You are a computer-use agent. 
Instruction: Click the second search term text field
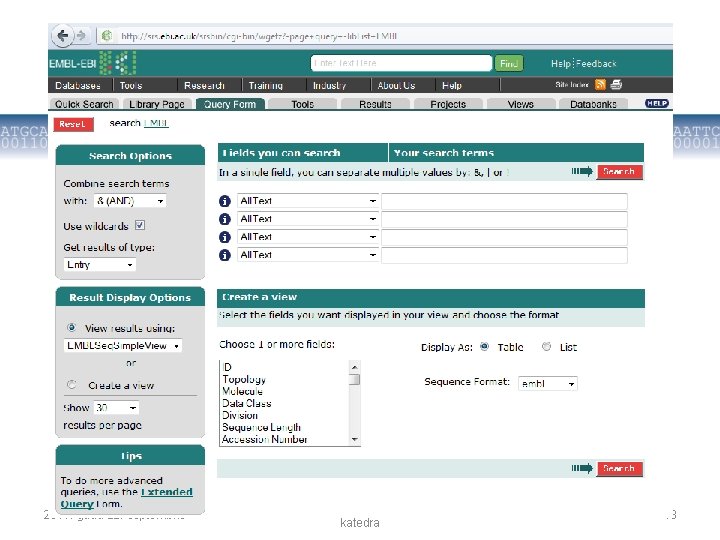point(504,219)
